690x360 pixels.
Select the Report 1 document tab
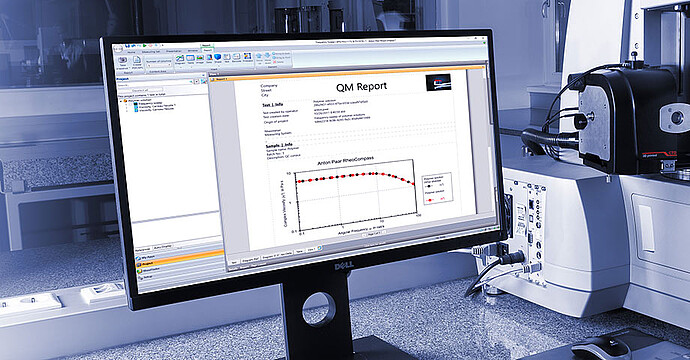219,79
